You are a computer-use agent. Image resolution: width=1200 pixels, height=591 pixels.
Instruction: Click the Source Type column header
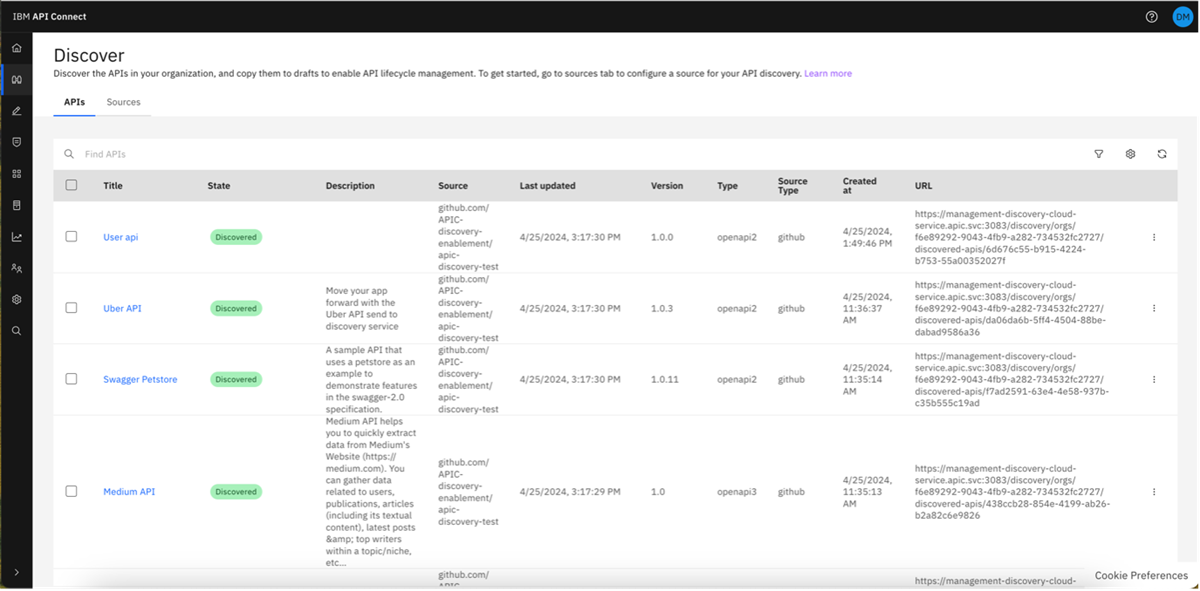coord(793,186)
